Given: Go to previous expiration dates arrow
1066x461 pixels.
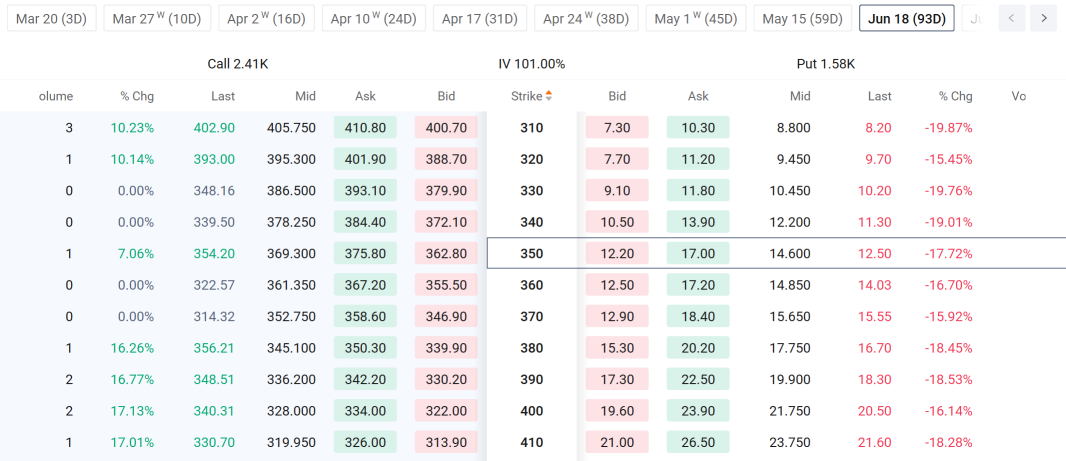Looking at the screenshot, I should point(1012,18).
